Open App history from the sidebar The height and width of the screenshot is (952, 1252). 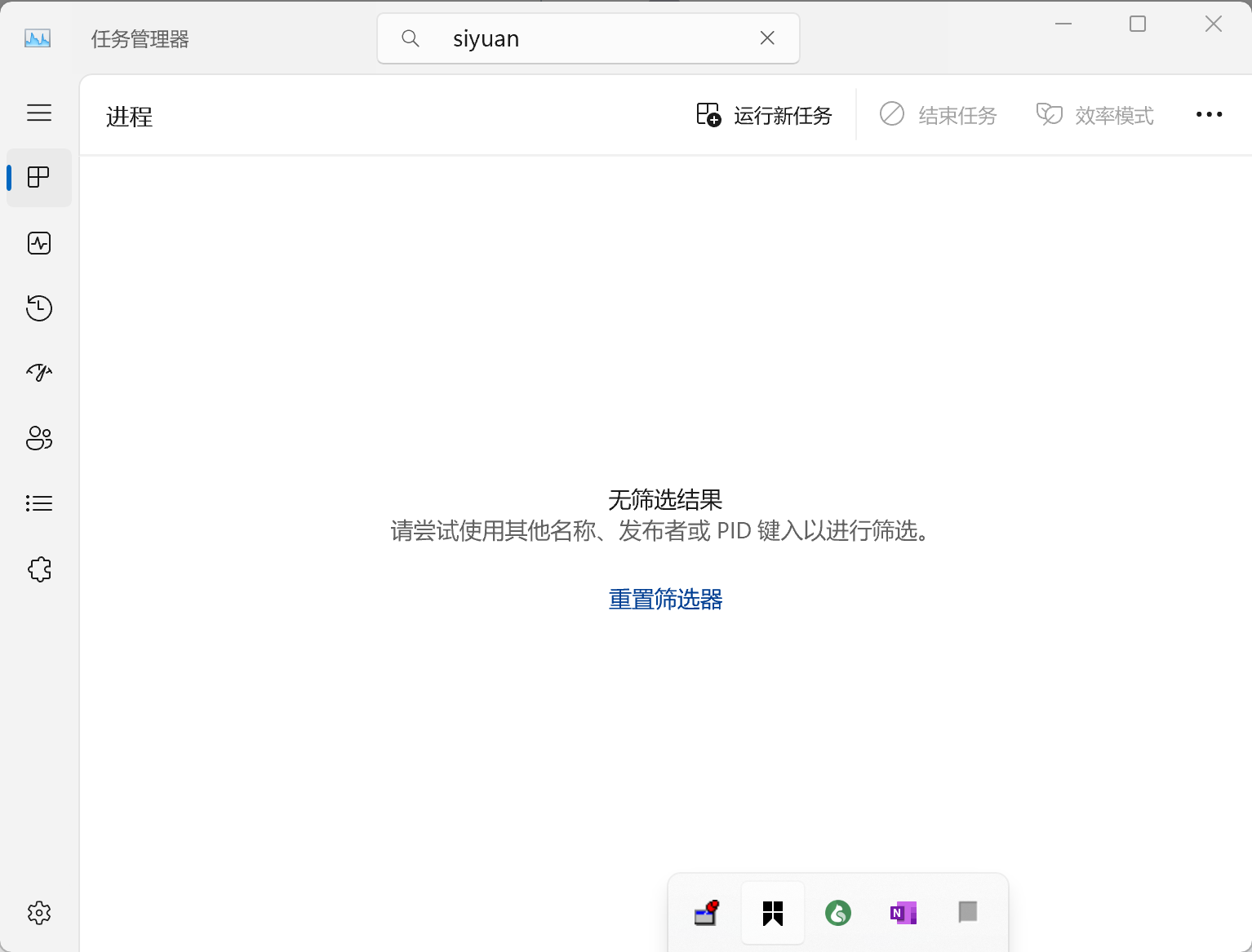39,308
